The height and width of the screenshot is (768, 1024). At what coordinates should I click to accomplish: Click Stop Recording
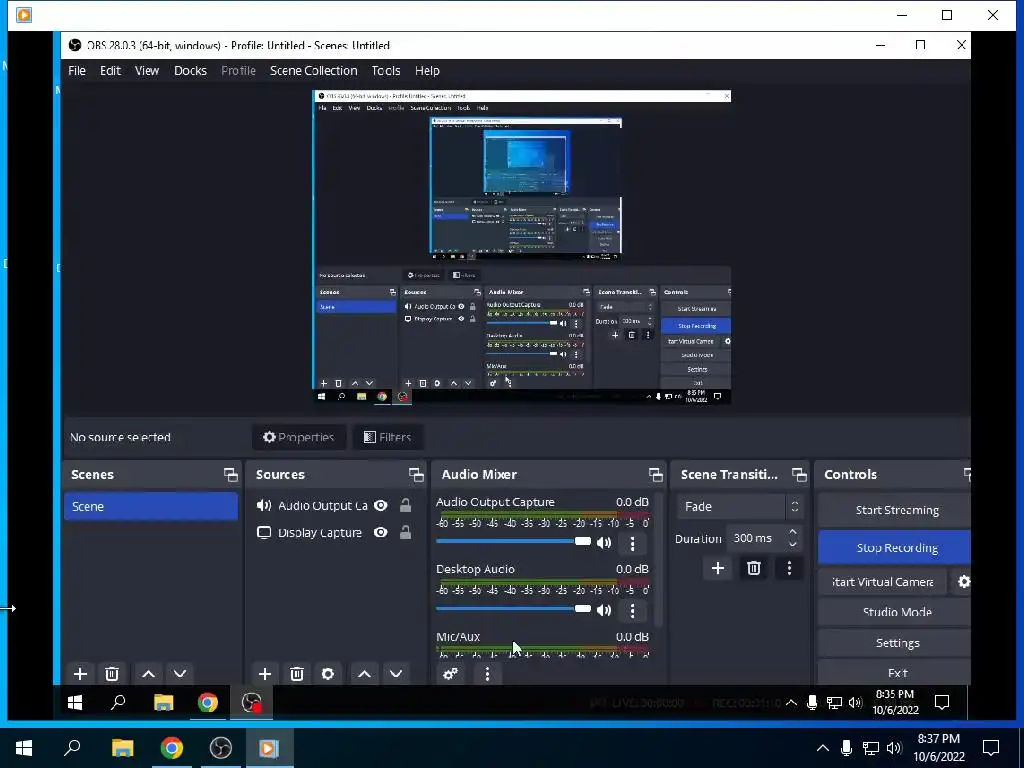pos(894,547)
